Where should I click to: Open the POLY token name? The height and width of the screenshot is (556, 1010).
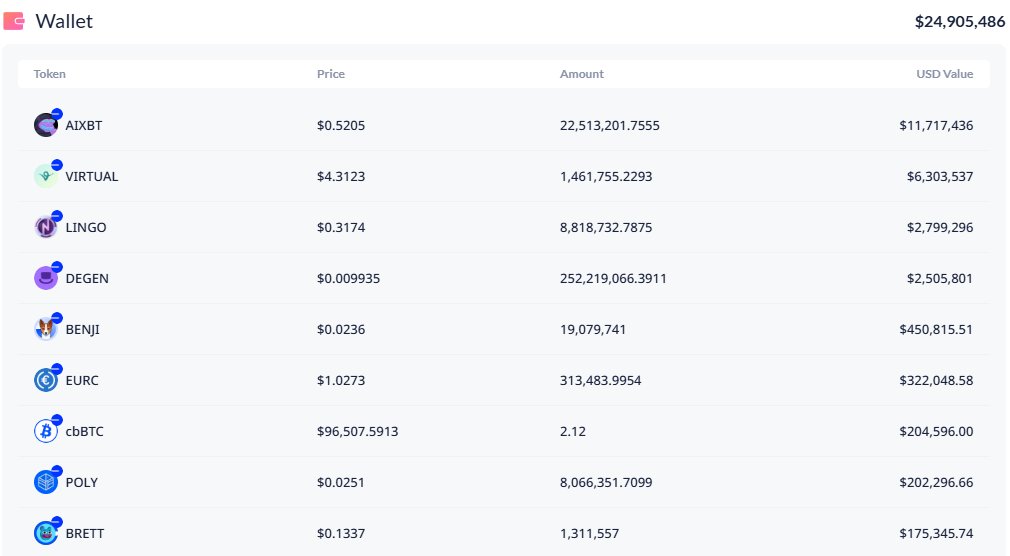pos(81,483)
